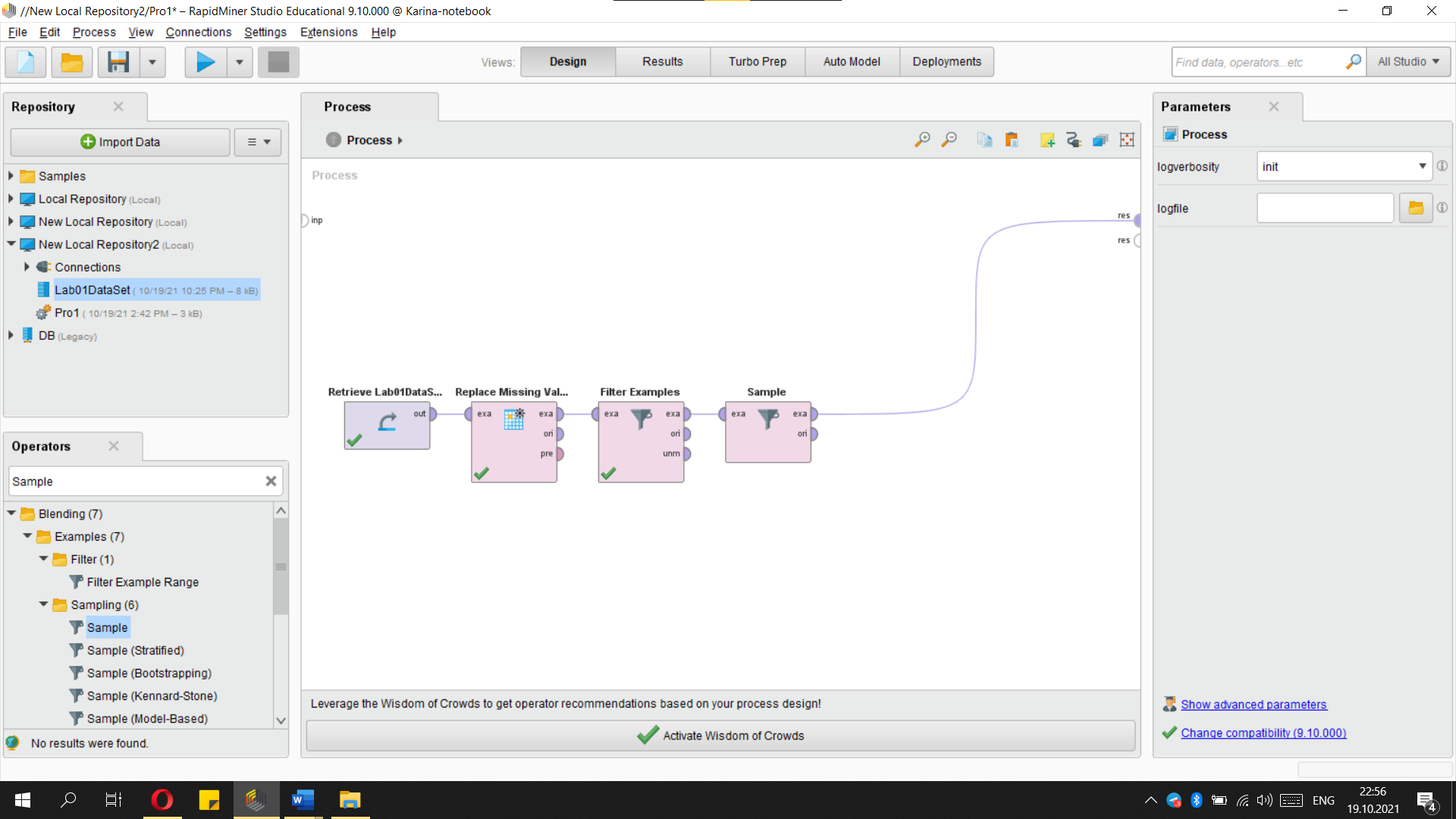Open the Windows Start menu
1456x819 pixels.
[x=23, y=799]
